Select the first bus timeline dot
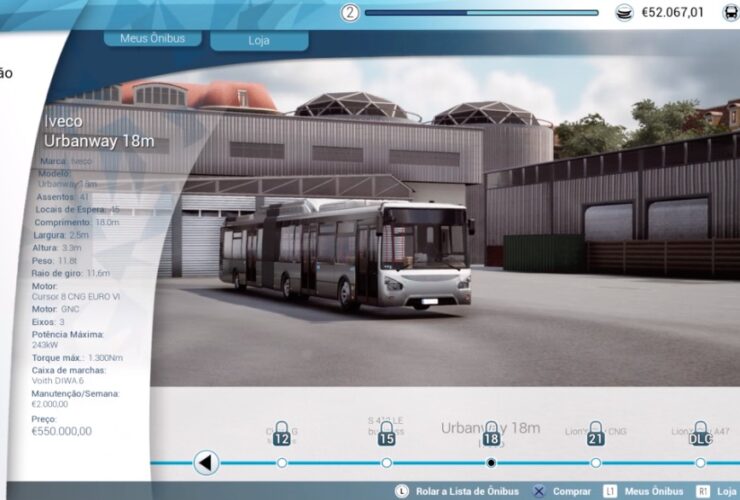Viewport: 740px width, 500px height. coord(281,463)
